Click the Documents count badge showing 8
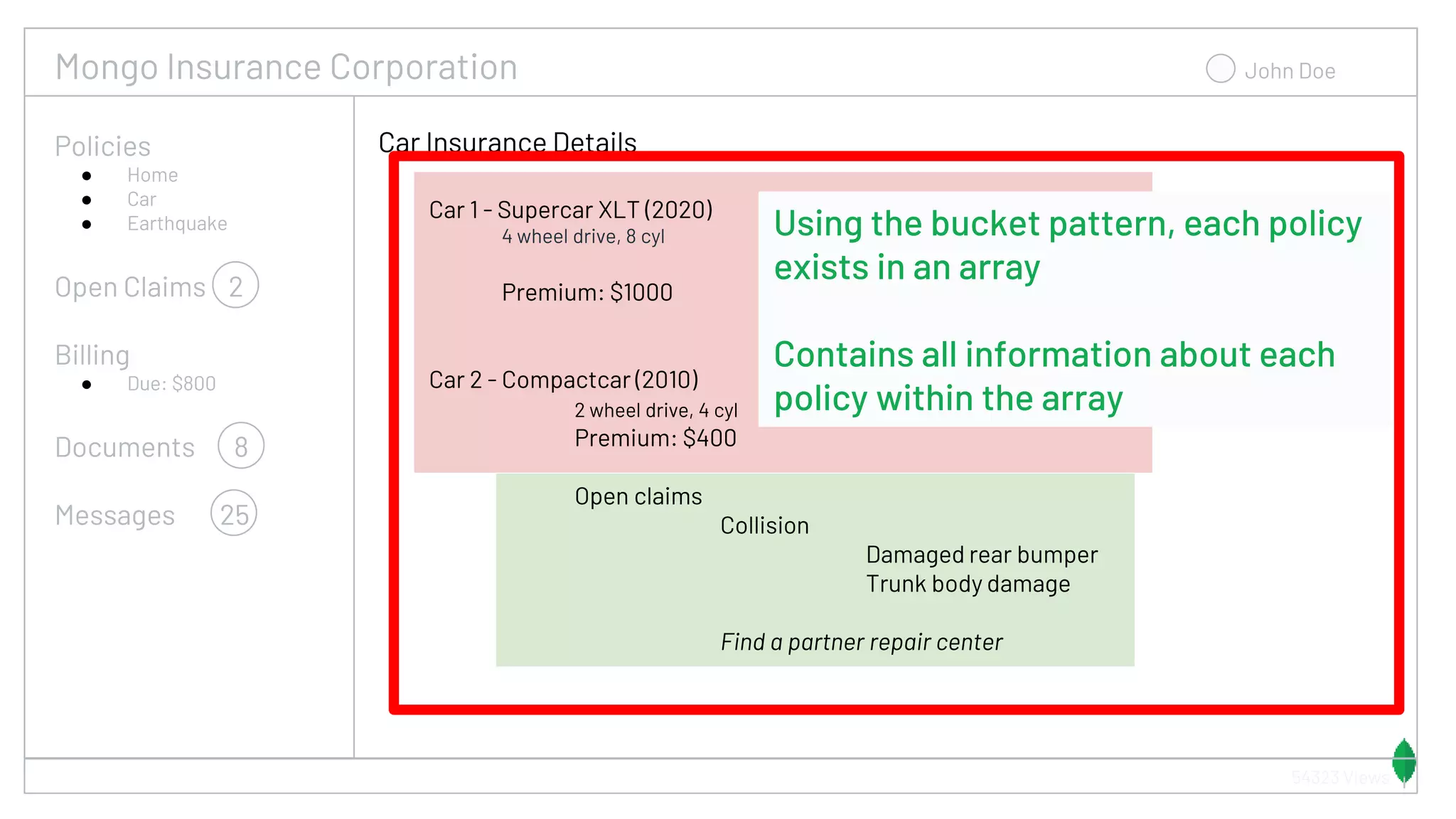Image resolution: width=1456 pixels, height=819 pixels. pyautogui.click(x=241, y=446)
